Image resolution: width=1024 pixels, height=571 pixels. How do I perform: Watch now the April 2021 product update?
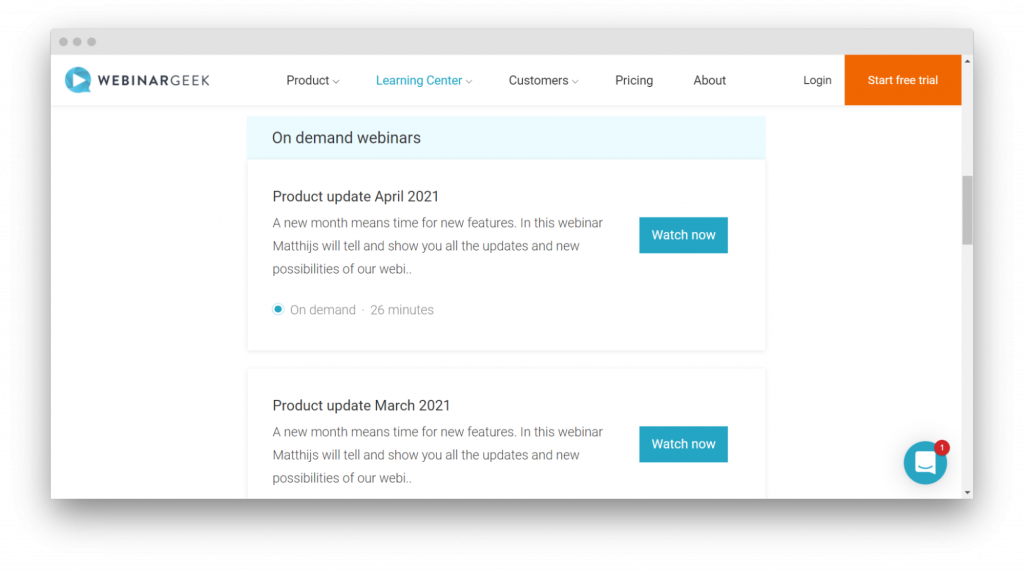[683, 235]
